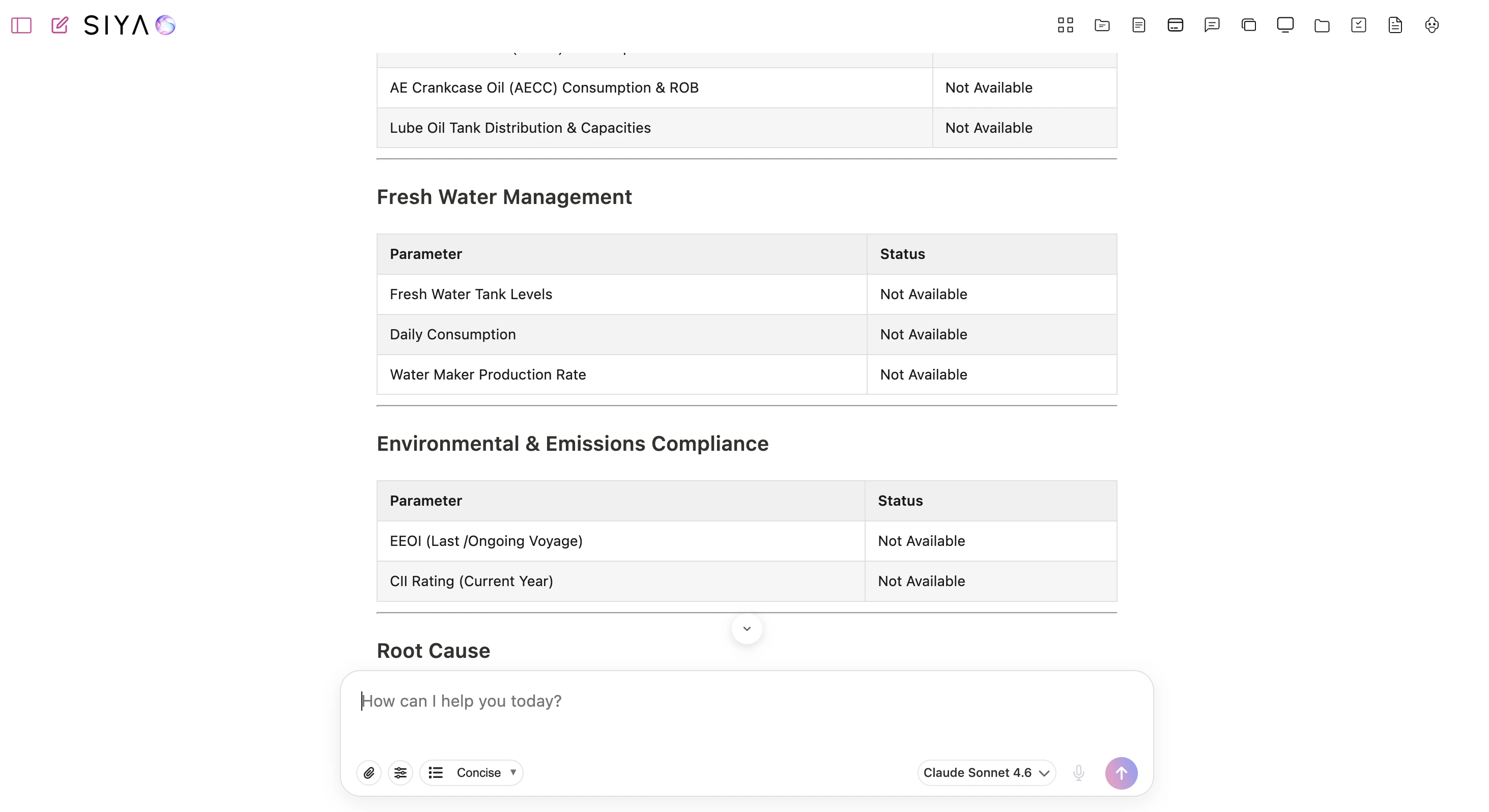Screen dimensions: 1489x812
Task: Open the monitor screen icon
Action: coord(1285,25)
